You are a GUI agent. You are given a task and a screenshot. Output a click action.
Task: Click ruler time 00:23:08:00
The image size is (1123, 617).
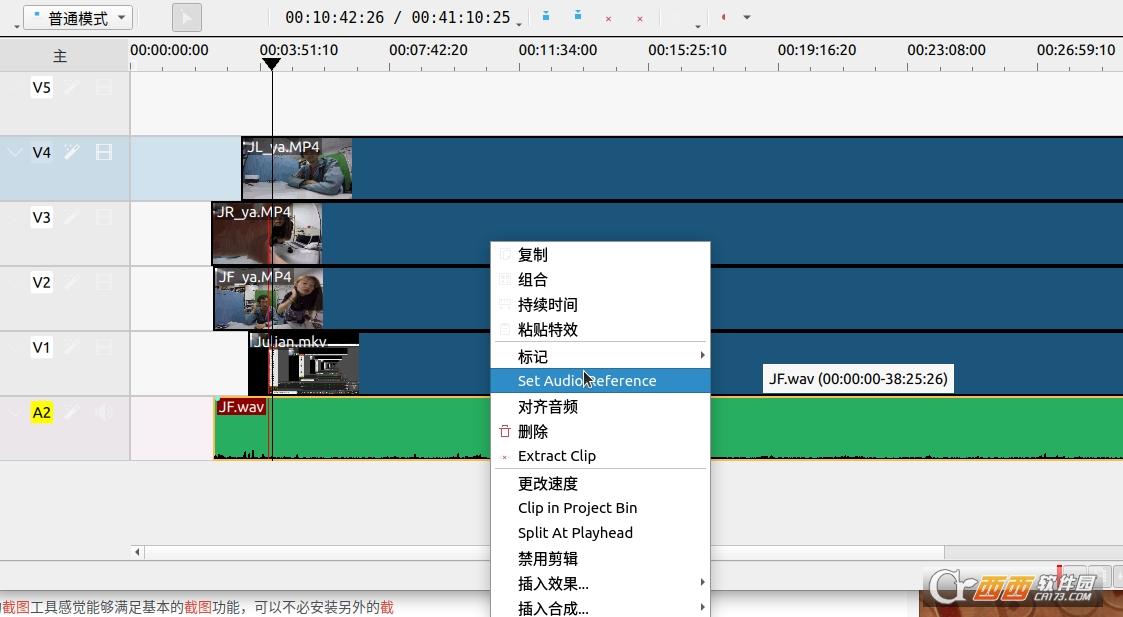(947, 50)
